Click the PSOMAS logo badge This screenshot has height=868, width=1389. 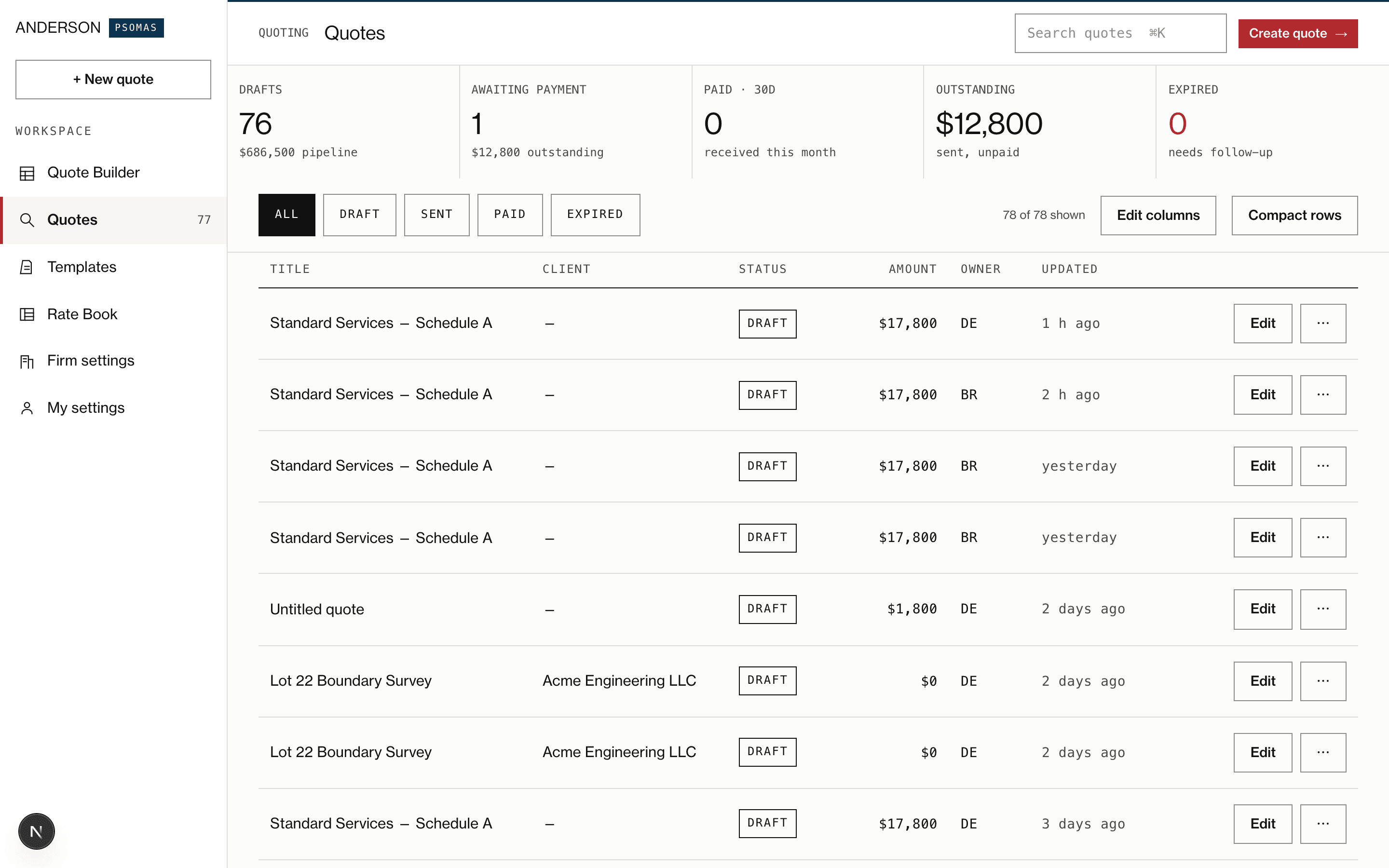(136, 27)
